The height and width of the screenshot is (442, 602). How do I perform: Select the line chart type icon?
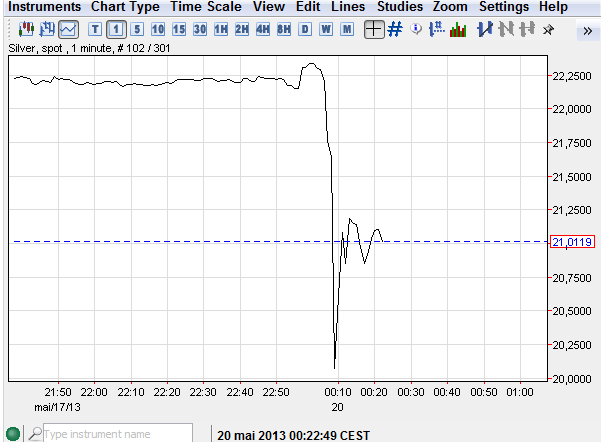(68, 29)
